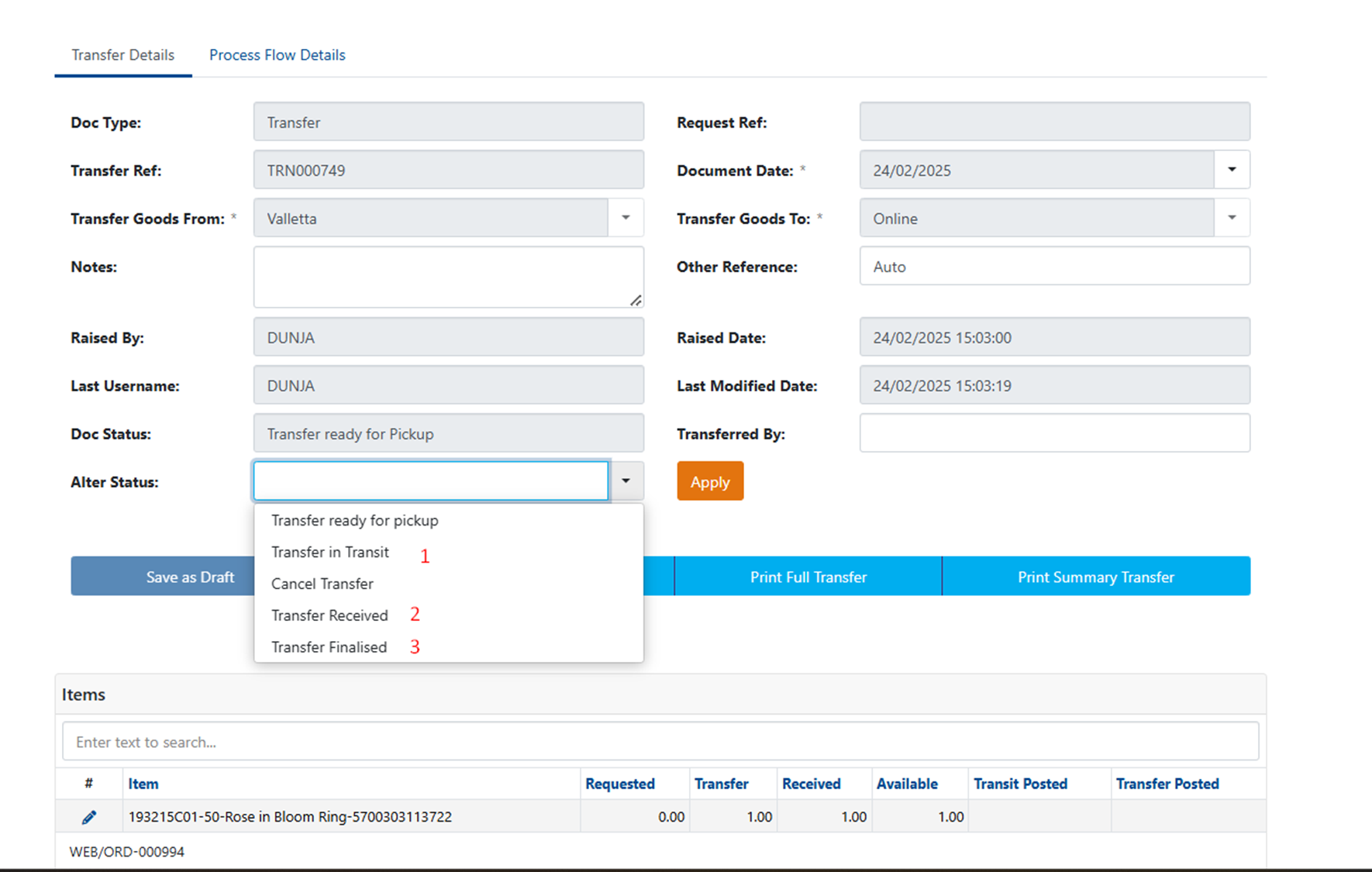Collapse the Alter Status dropdown arrow
The height and width of the screenshot is (872, 1372).
(626, 481)
